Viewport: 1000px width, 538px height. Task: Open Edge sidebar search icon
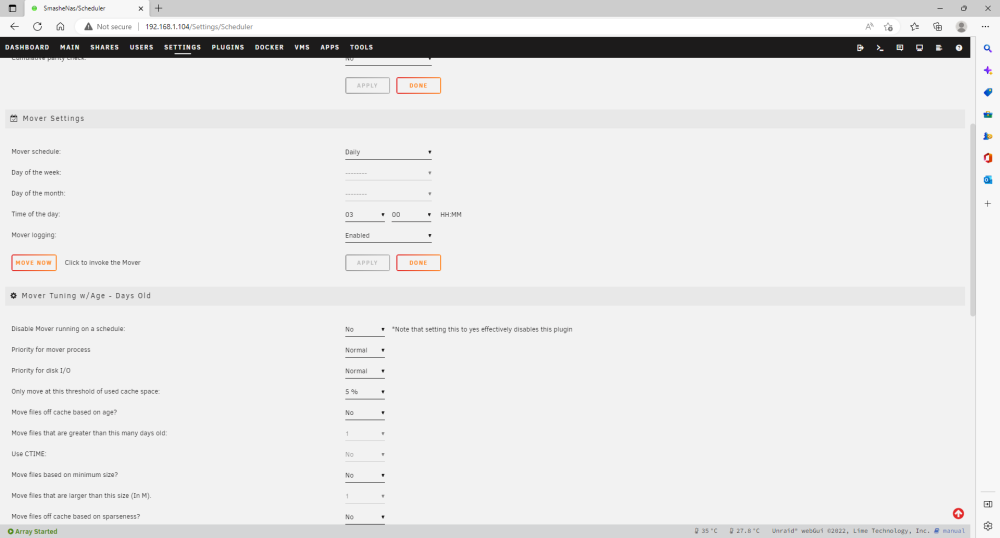(x=988, y=48)
